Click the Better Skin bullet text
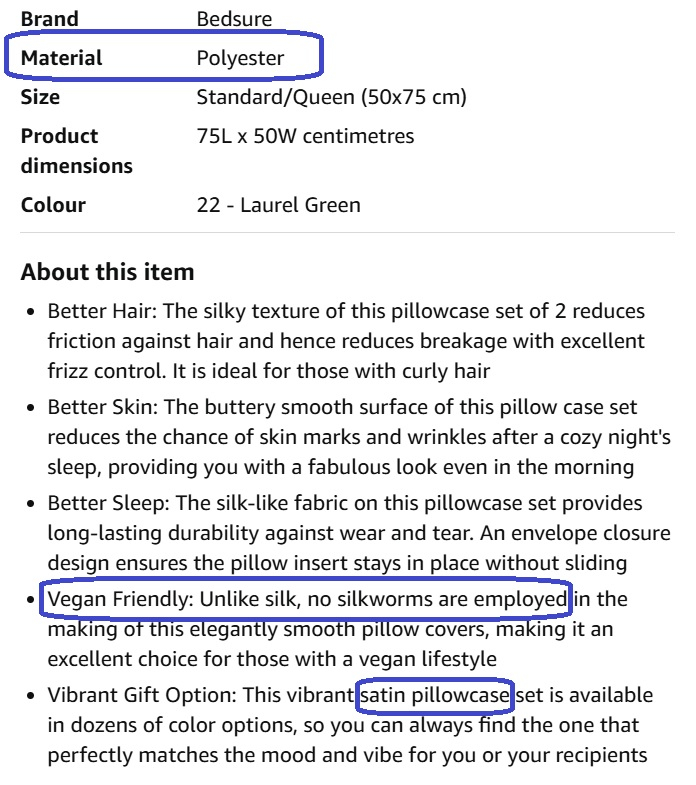The image size is (696, 785). pos(358,437)
